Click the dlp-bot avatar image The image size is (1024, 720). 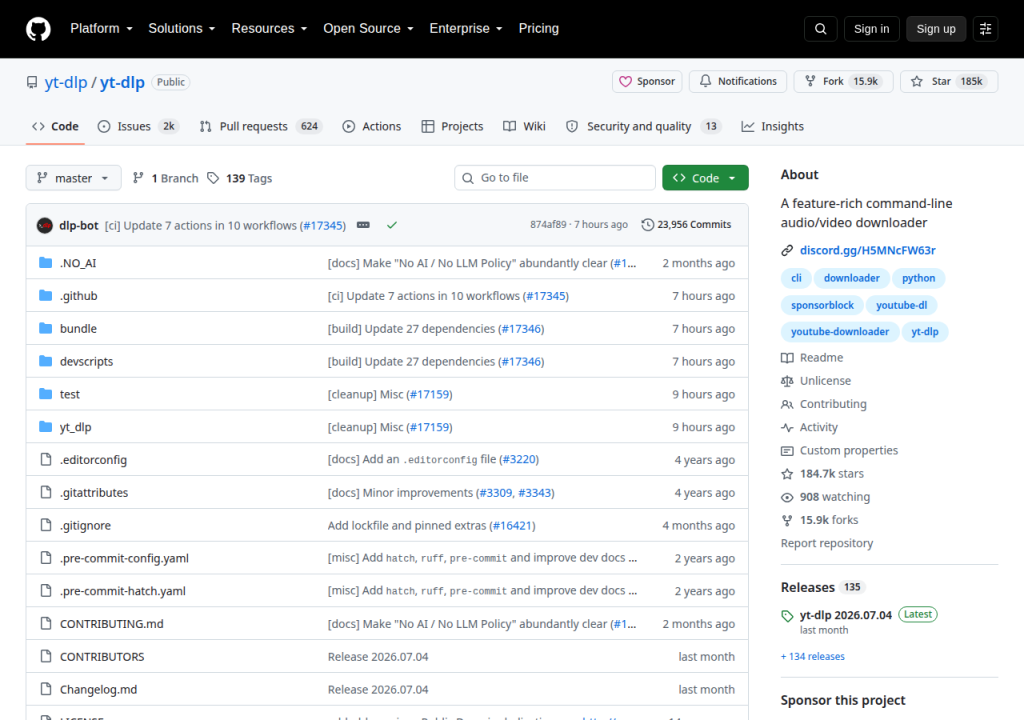44,225
